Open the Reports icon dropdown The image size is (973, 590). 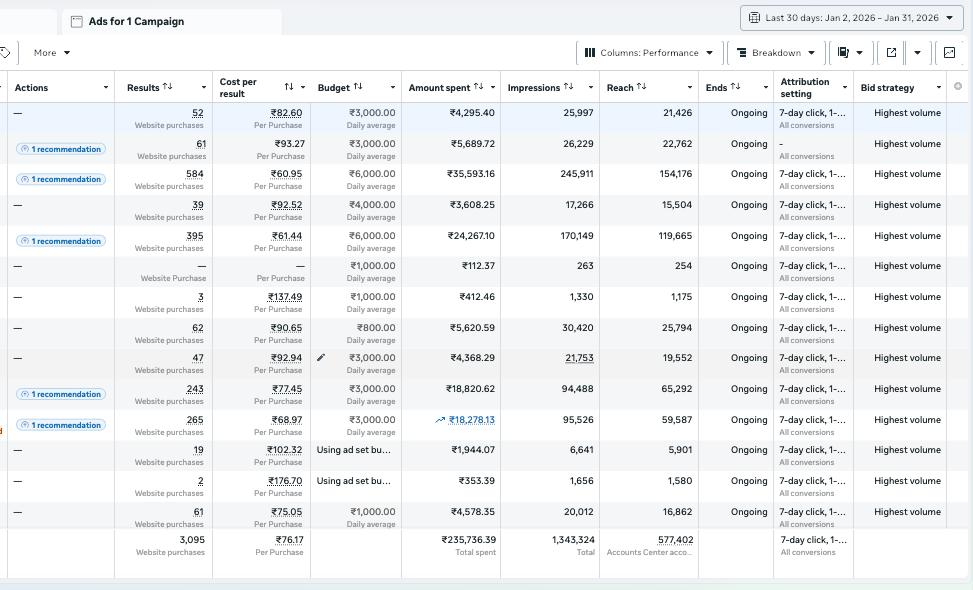click(x=849, y=52)
